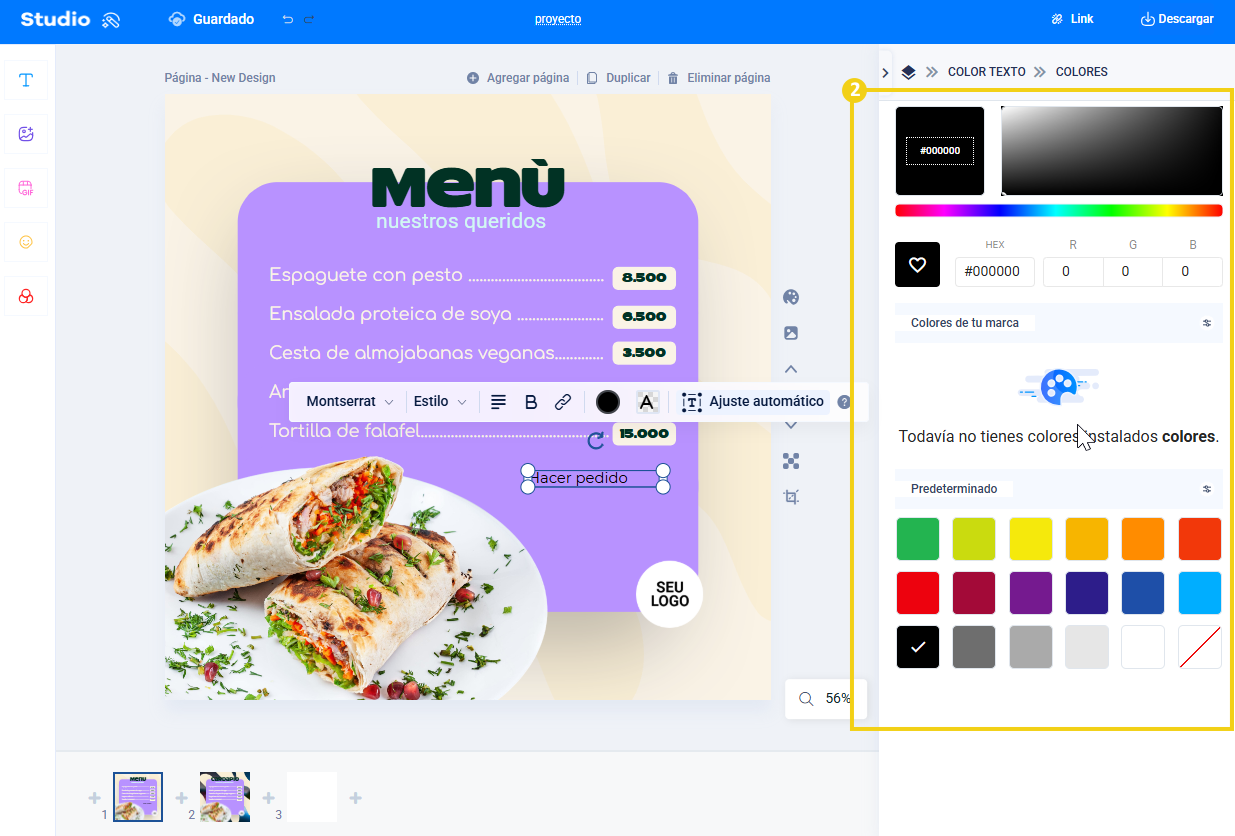The image size is (1235, 836).
Task: Add page before thumbnail 1
Action: [94, 798]
